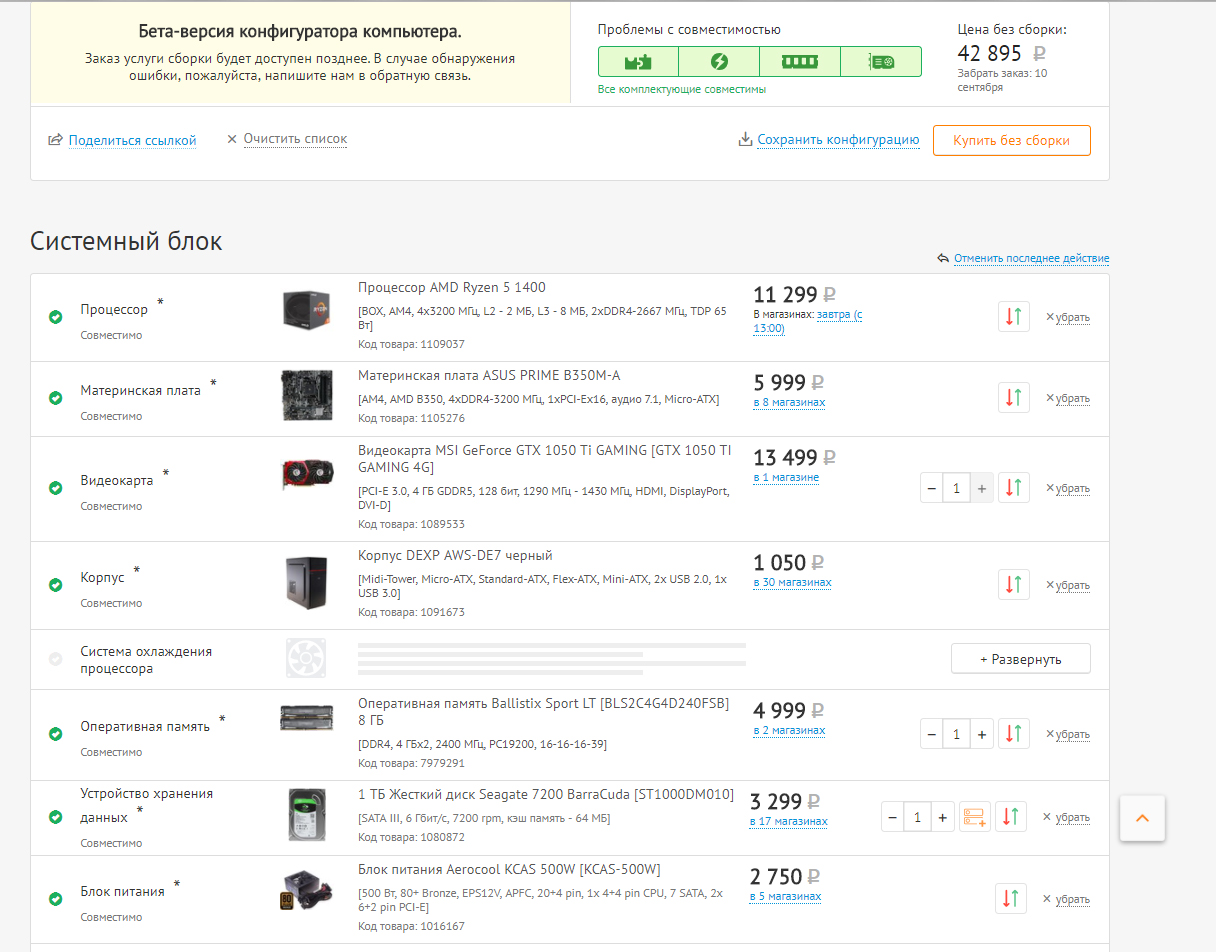Click the MSI video card thumbnail
The width and height of the screenshot is (1216, 952).
tap(307, 475)
